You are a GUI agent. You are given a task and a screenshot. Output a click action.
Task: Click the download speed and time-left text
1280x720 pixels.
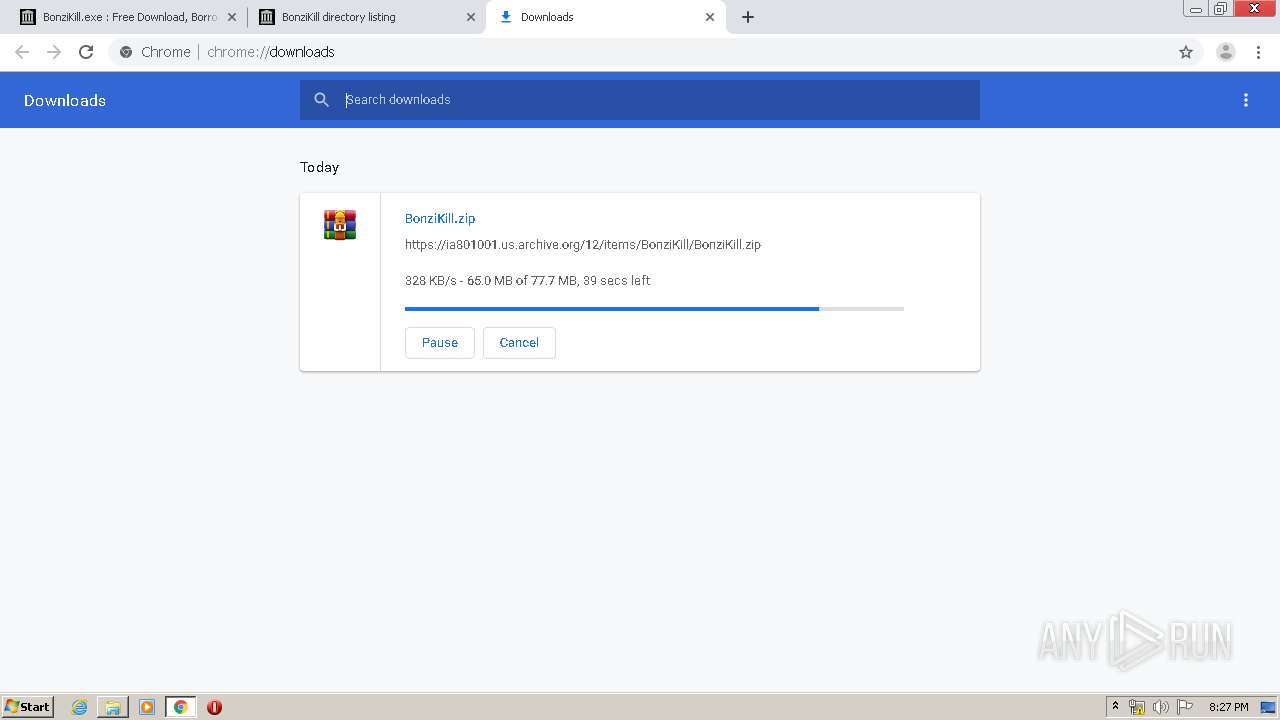click(x=528, y=281)
